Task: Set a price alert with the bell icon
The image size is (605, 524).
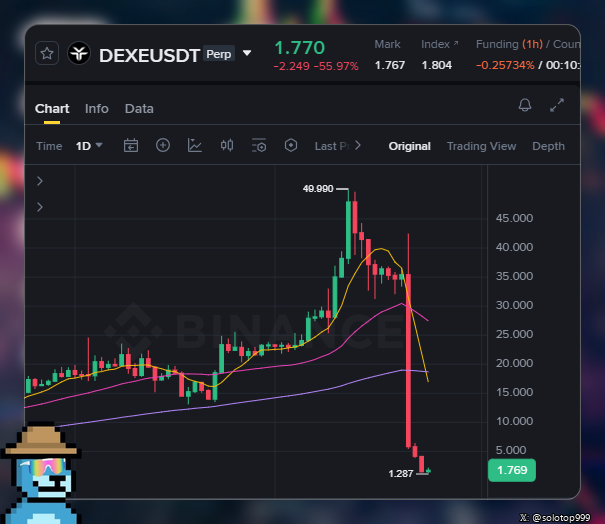Action: click(525, 105)
